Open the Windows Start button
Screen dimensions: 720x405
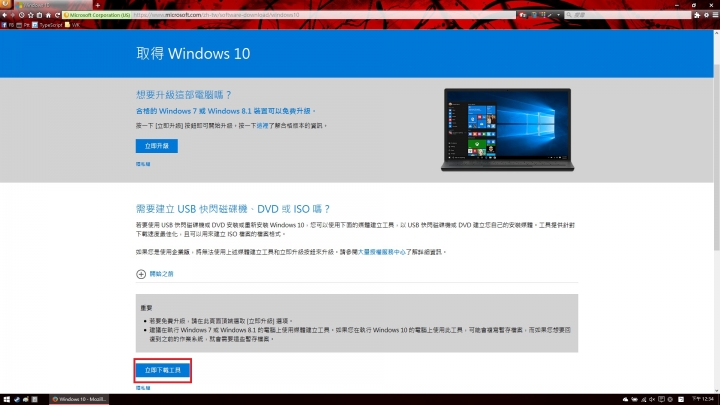pyautogui.click(x=6, y=399)
